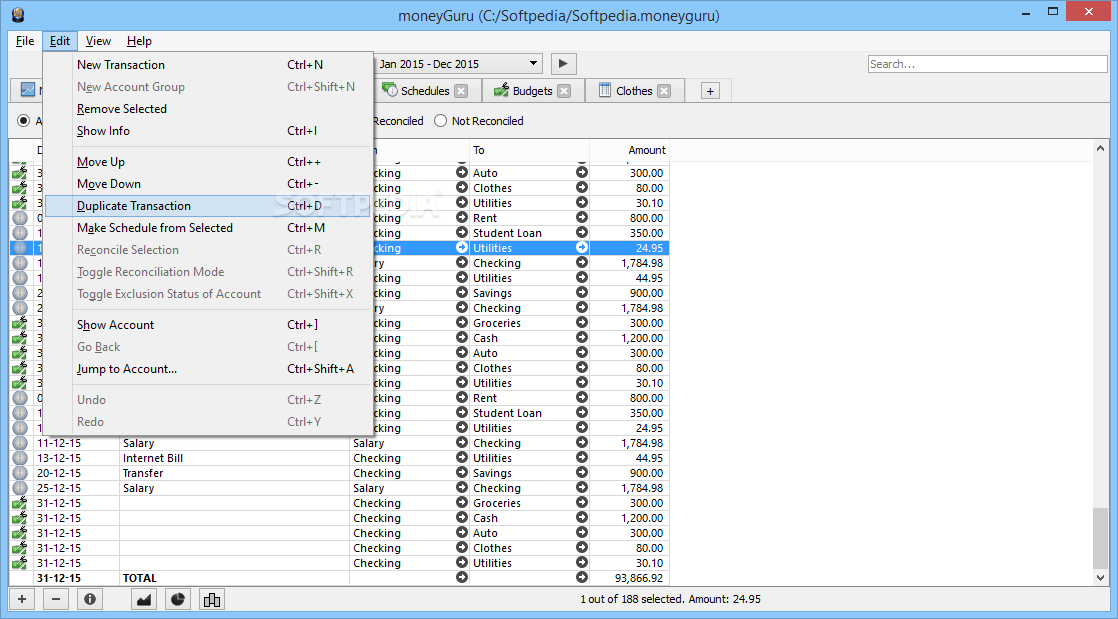Close the Schedules tab
1118x619 pixels.
tap(461, 91)
